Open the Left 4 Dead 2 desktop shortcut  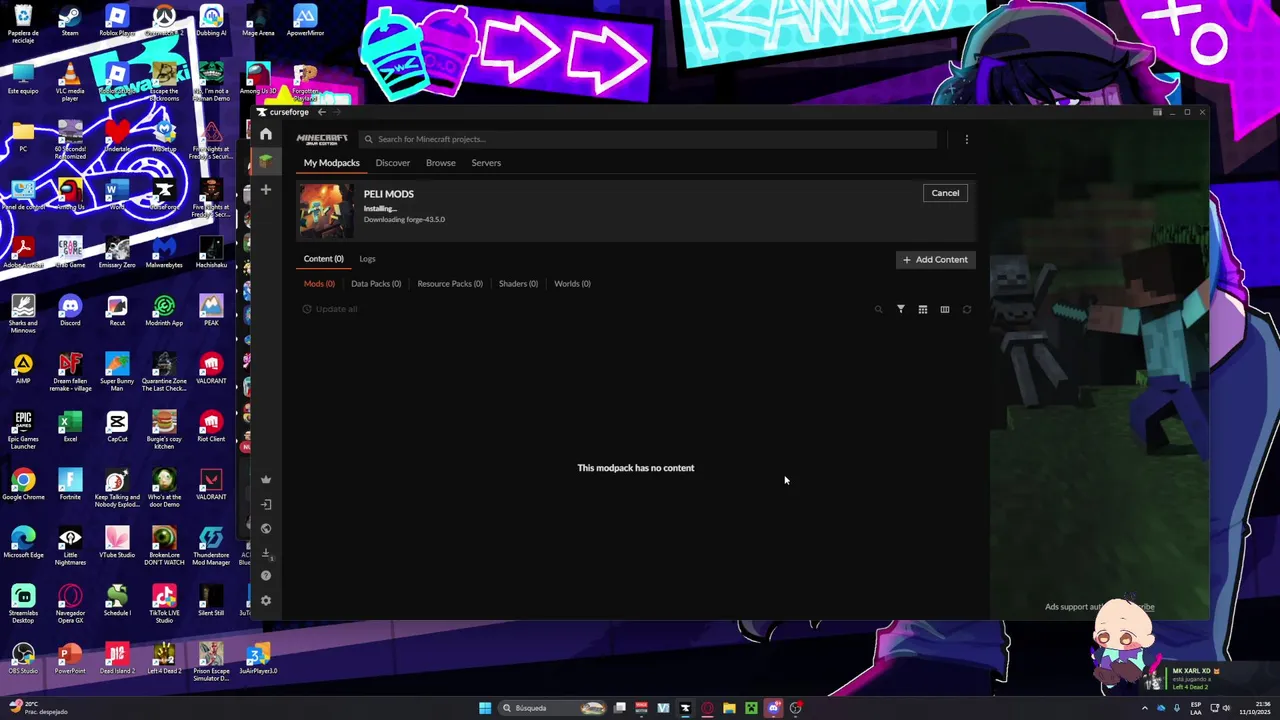click(164, 658)
